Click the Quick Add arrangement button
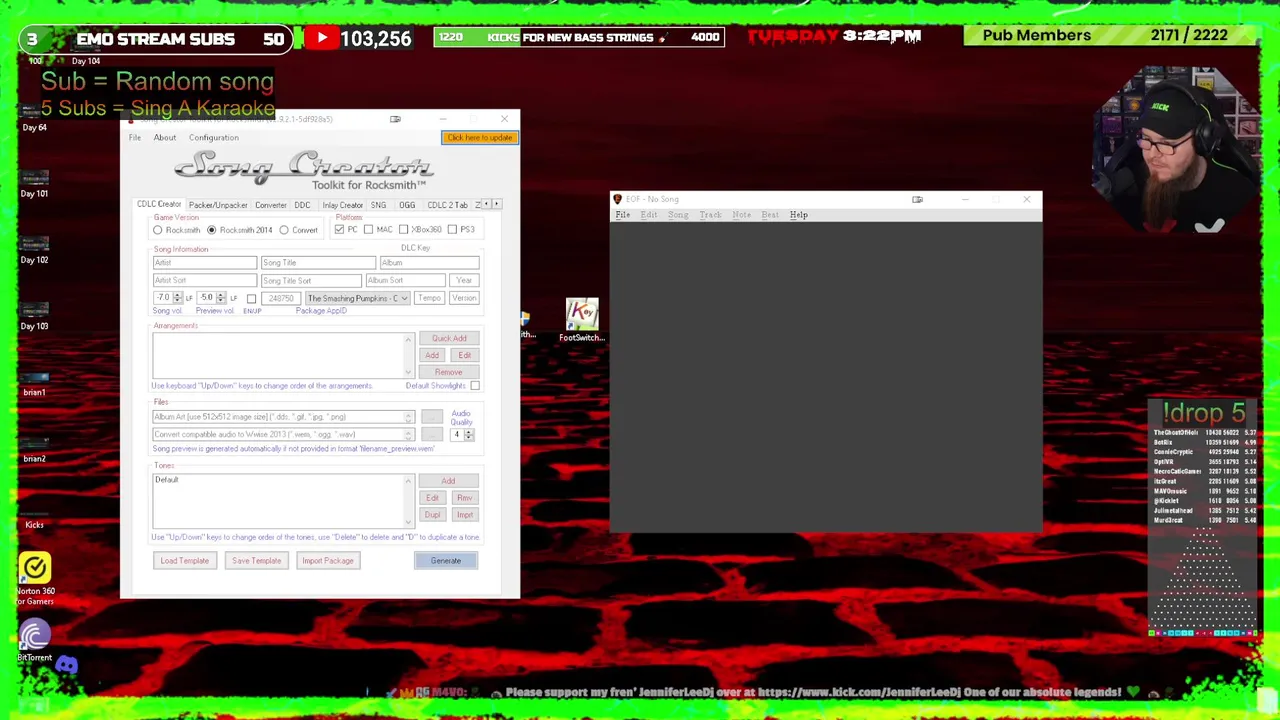 click(449, 338)
